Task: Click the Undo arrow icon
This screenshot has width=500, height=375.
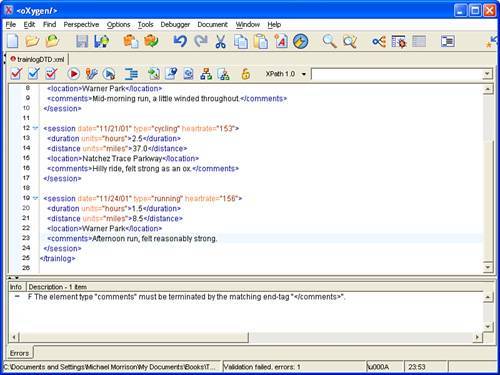Action: (x=180, y=41)
